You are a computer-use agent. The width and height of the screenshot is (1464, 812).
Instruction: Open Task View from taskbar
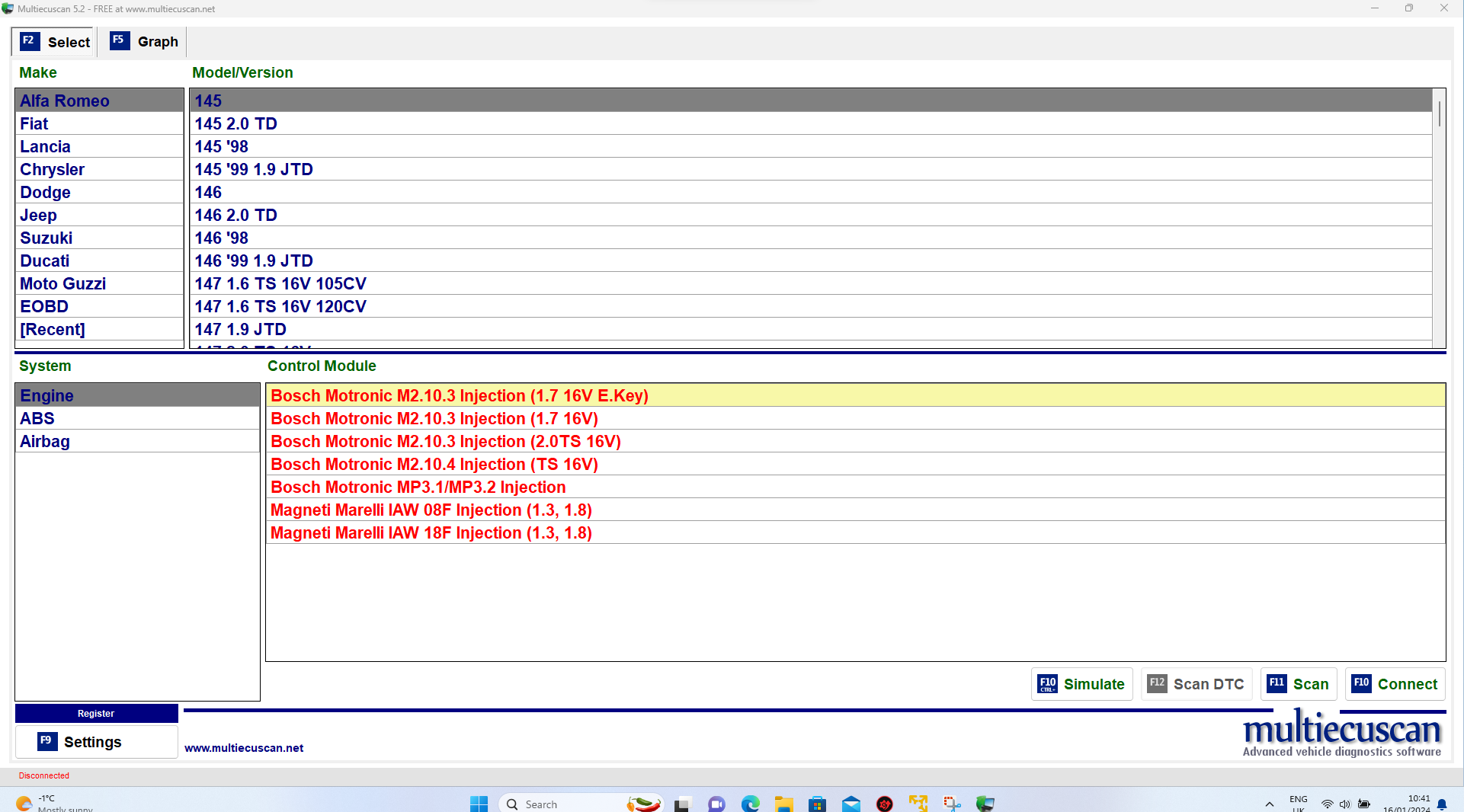[682, 804]
